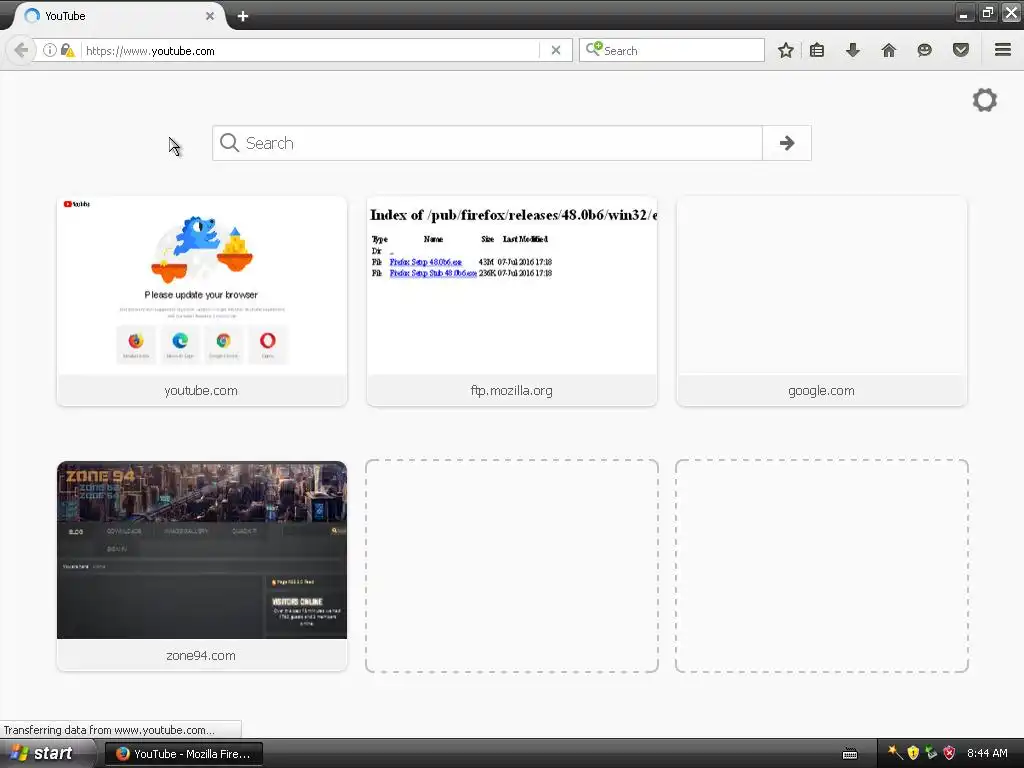Screen dimensions: 1024x768
Task: Click the ftp.mozilla.org tile label
Action: click(x=511, y=391)
